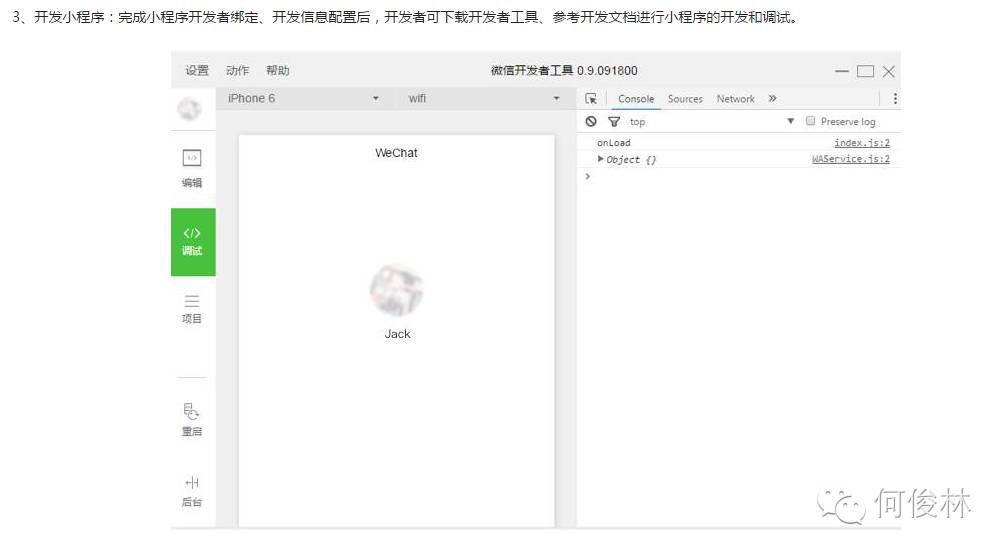The width and height of the screenshot is (1005, 554).
Task: Open the 项目 project panel
Action: tap(192, 309)
